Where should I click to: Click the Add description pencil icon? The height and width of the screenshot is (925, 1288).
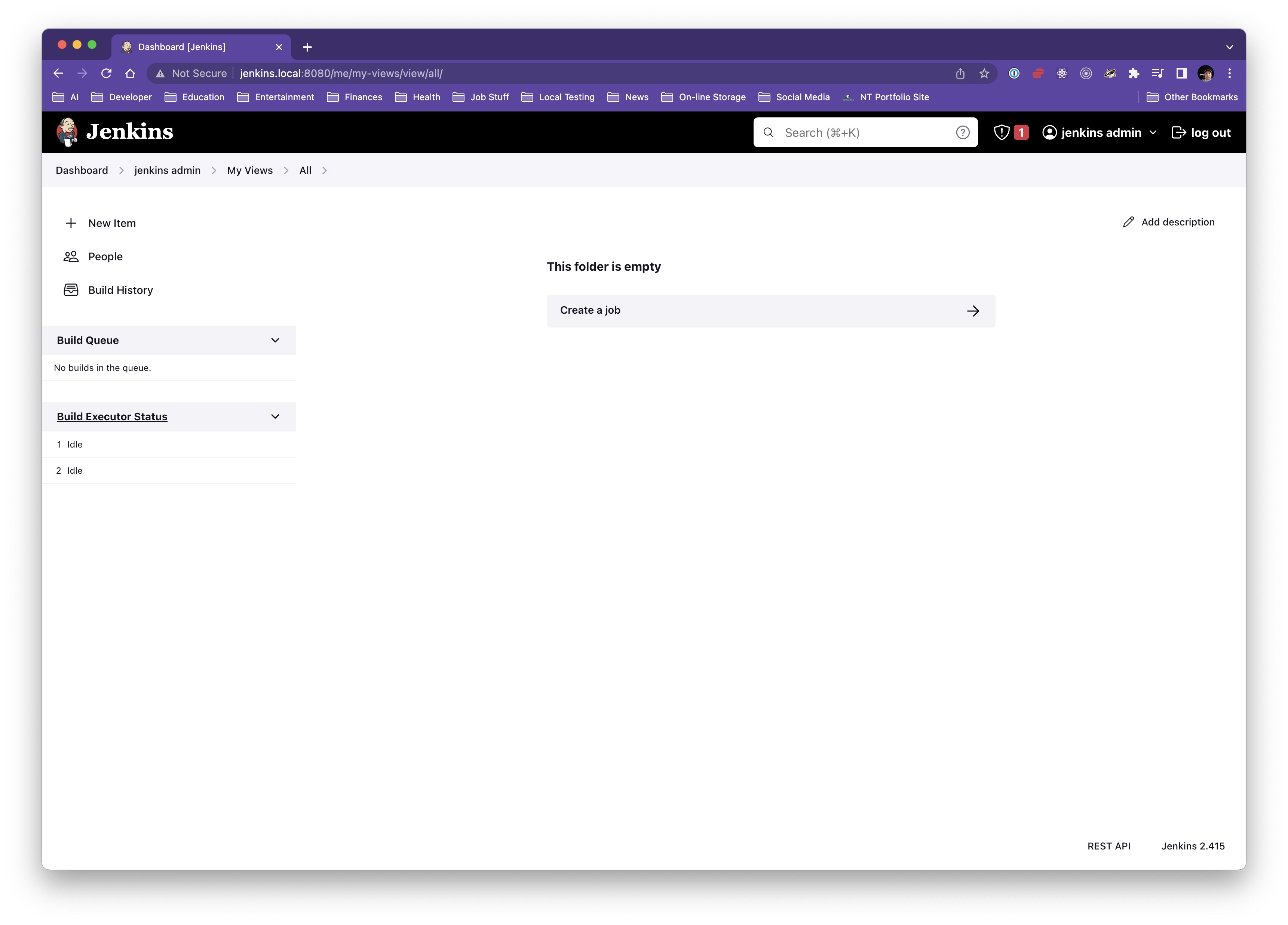click(x=1128, y=222)
